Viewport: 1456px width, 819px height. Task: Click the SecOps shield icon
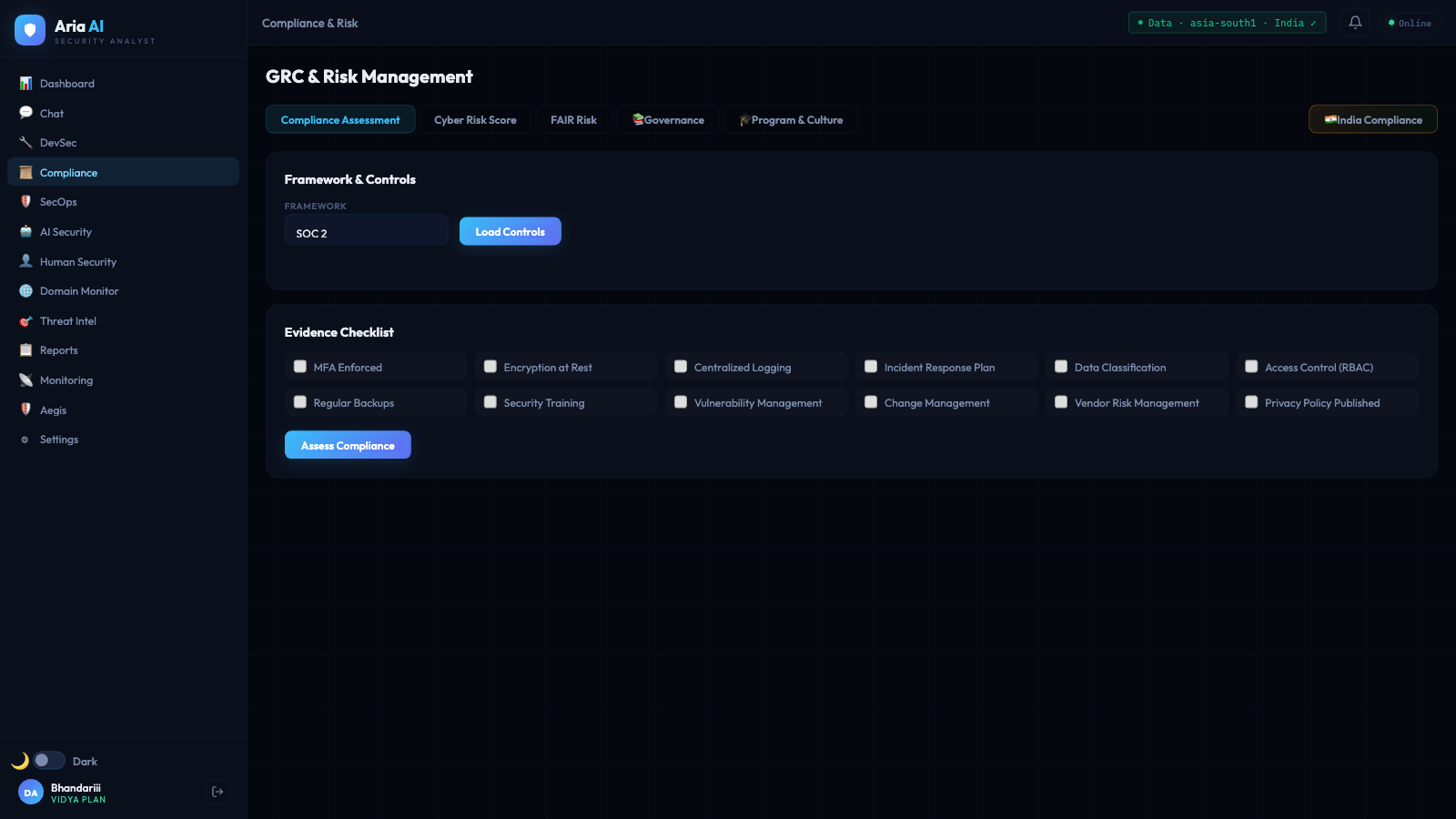(25, 202)
